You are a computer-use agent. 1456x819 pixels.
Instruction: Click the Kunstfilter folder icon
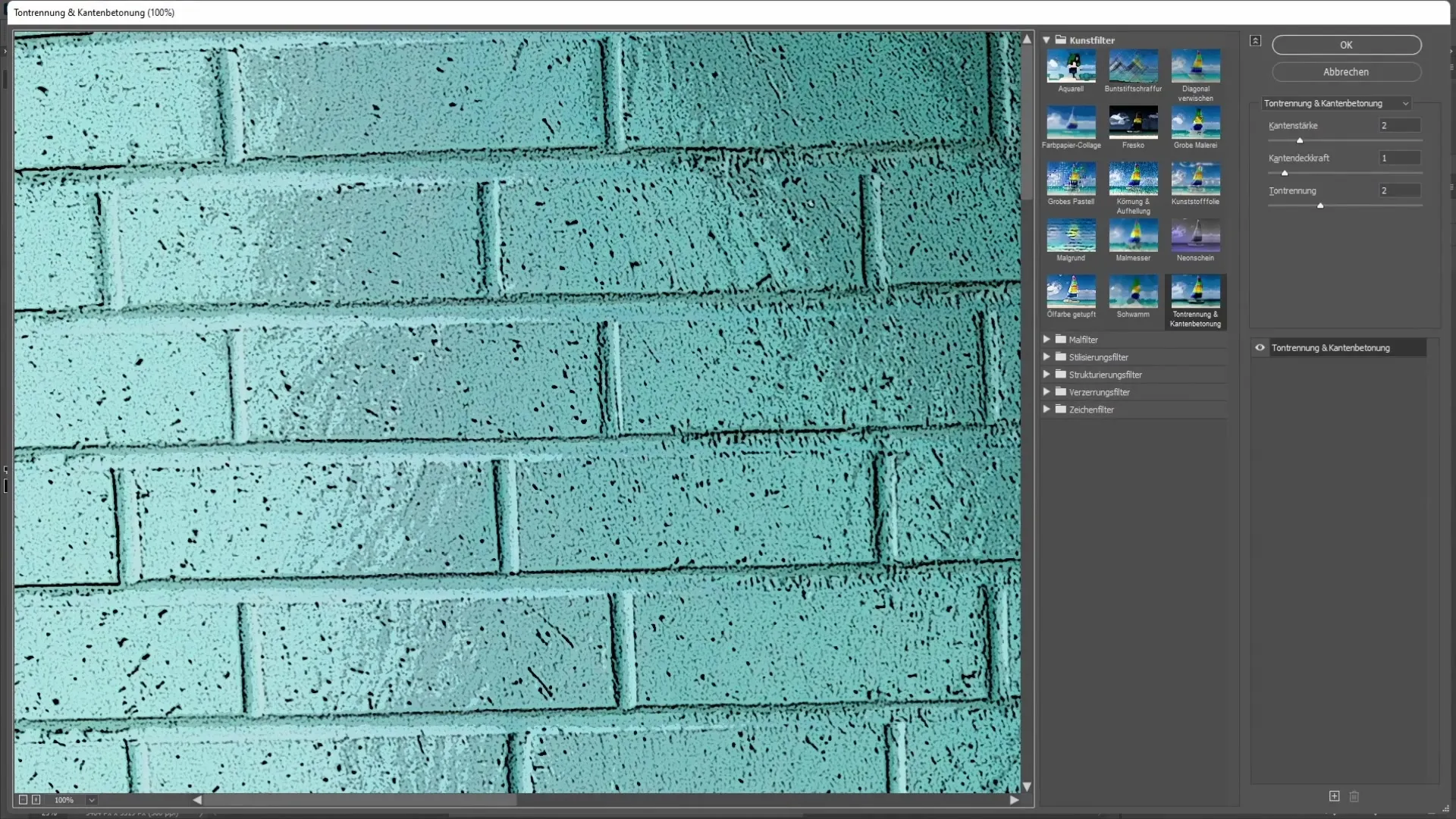1061,40
